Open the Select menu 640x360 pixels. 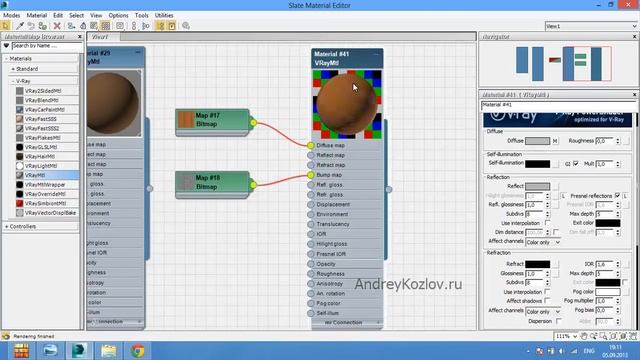coord(76,15)
